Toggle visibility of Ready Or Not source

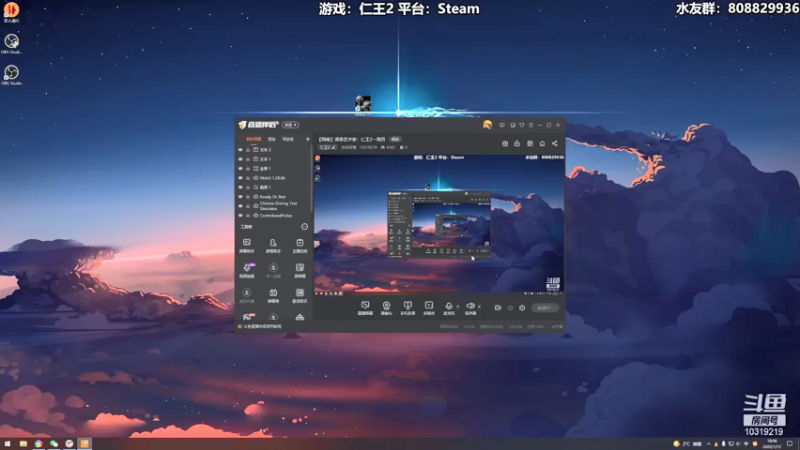pos(240,196)
